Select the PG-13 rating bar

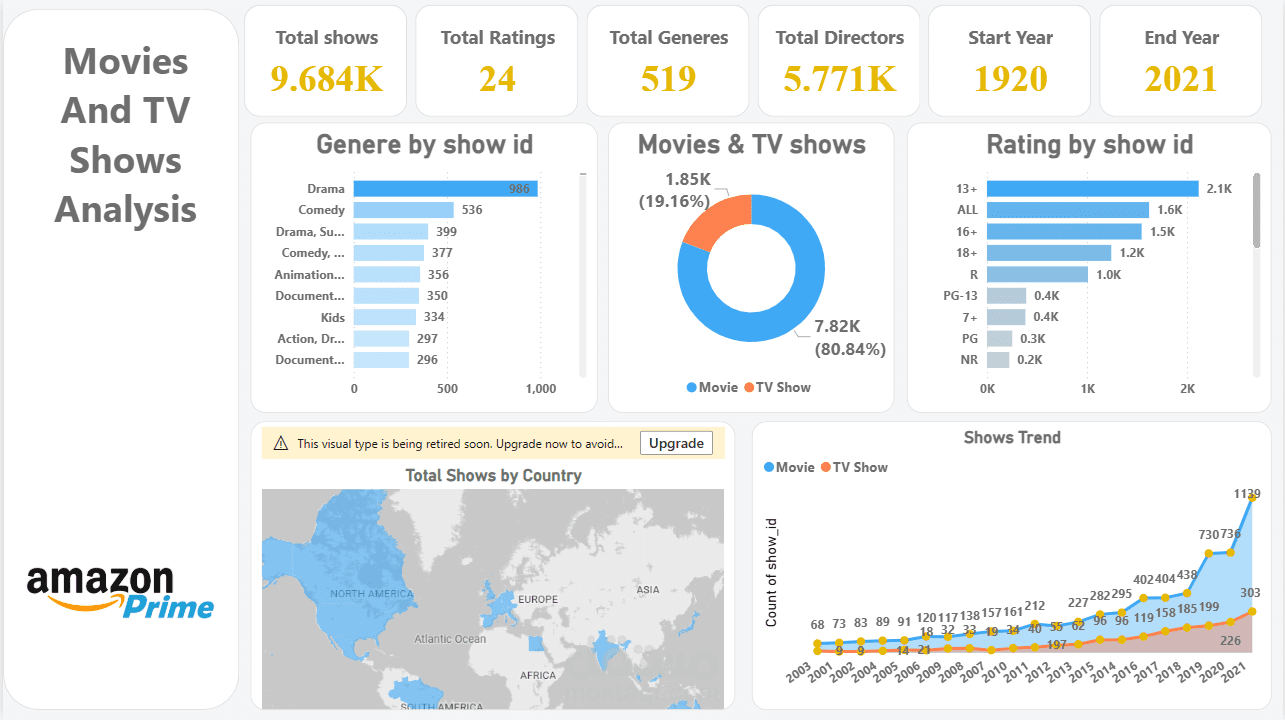[x=1007, y=296]
